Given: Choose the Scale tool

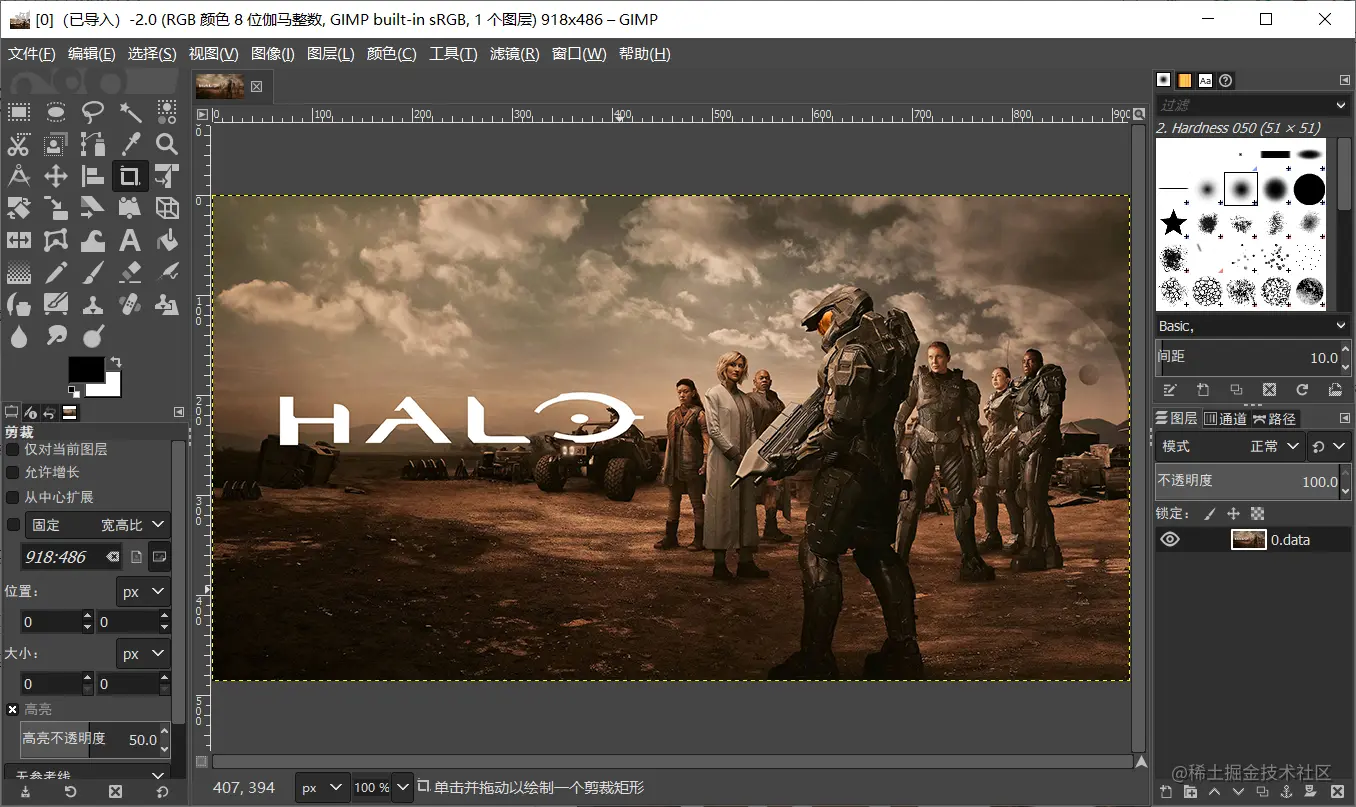Looking at the screenshot, I should tap(56, 209).
